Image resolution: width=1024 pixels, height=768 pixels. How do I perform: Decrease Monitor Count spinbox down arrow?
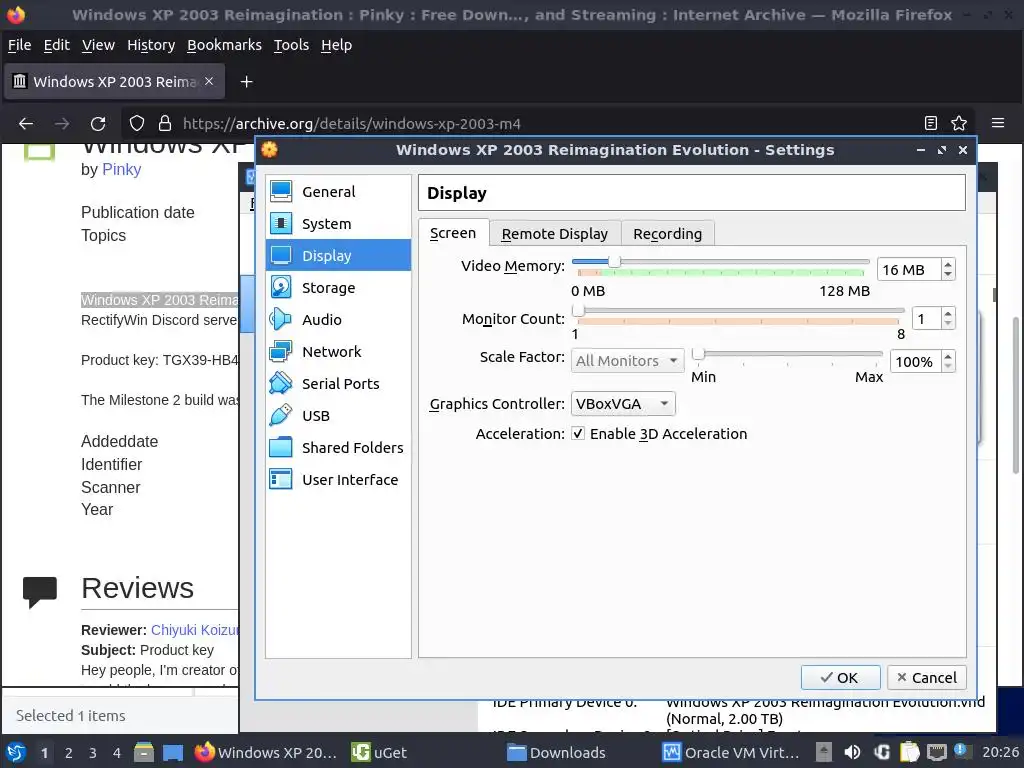point(948,324)
